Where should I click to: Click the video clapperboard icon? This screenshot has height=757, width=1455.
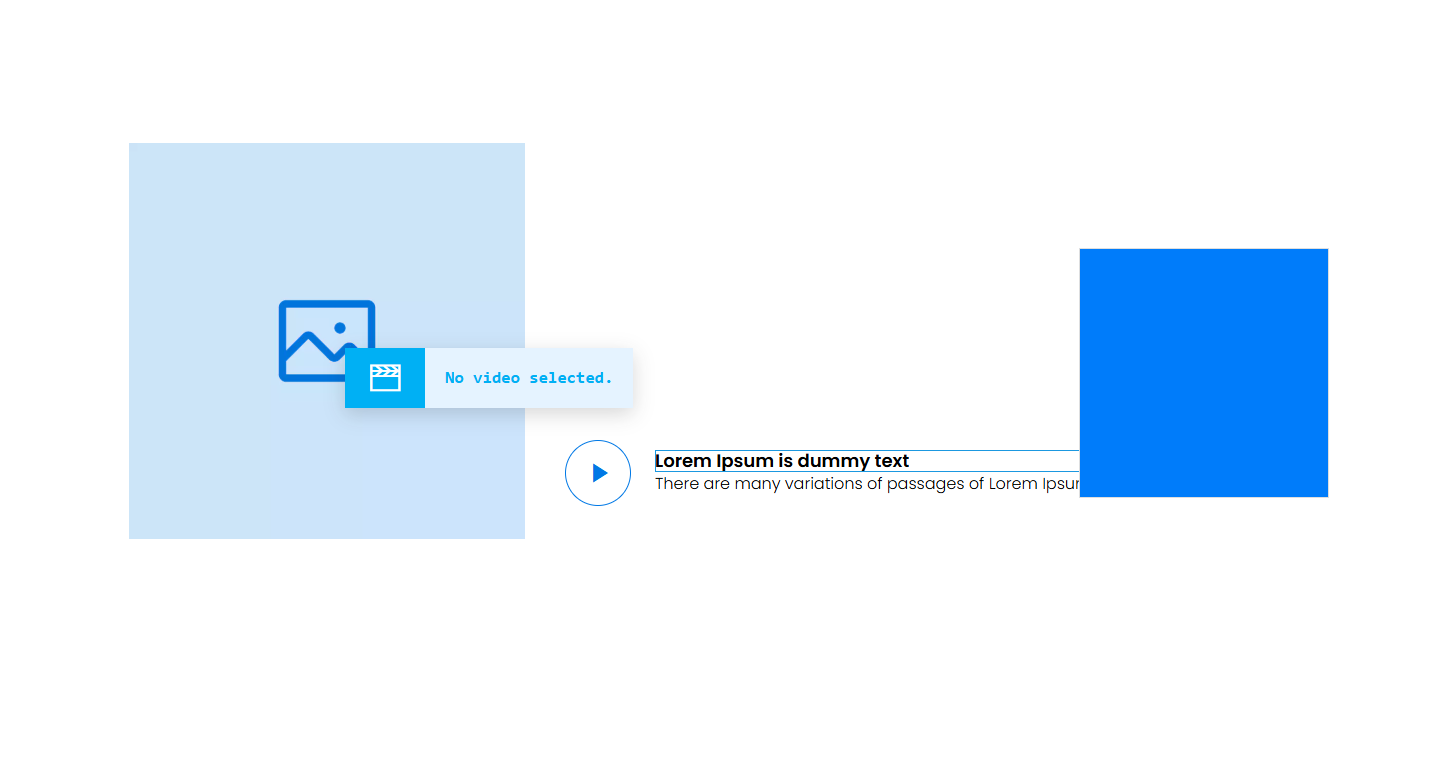[385, 378]
